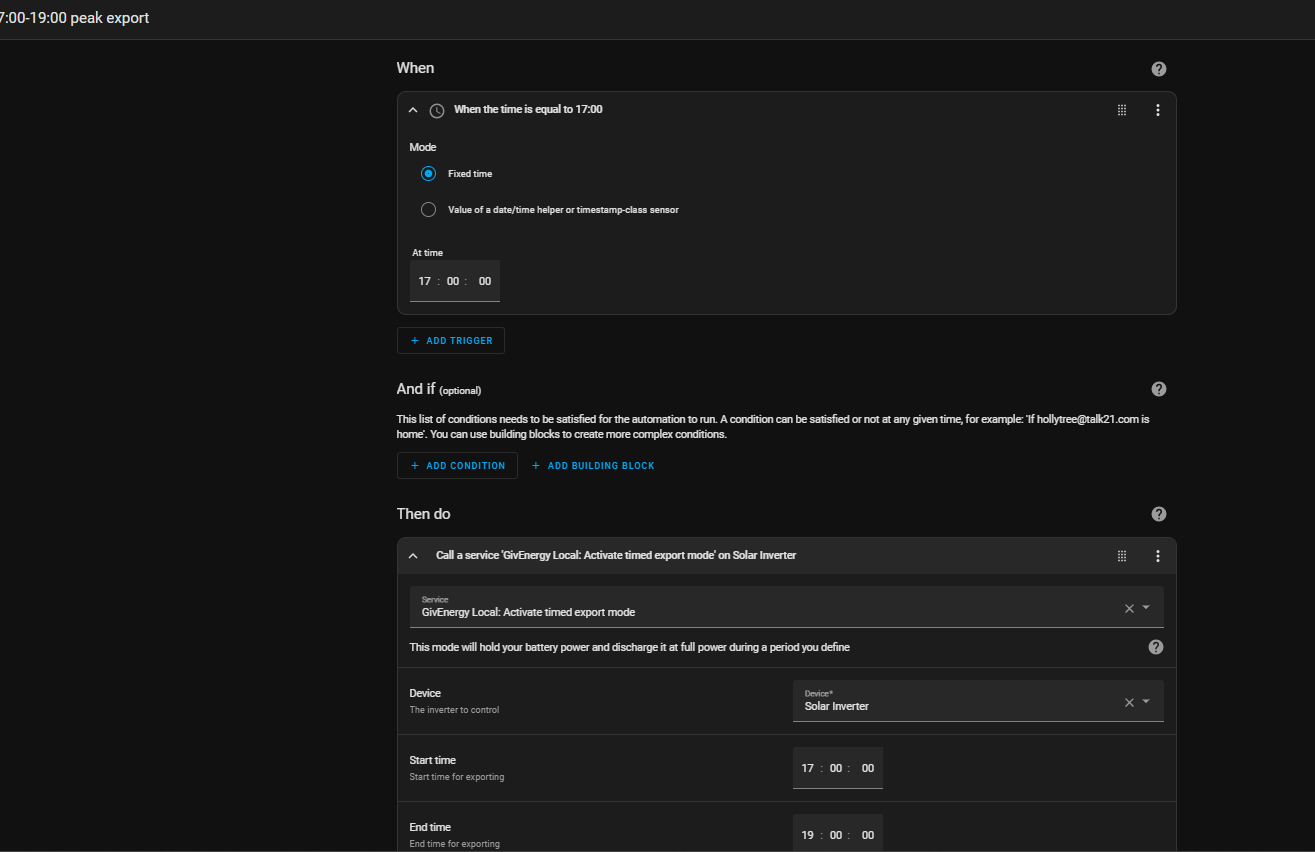Screen dimensions: 1315x852
Task: Click the Add Trigger button
Action: click(451, 340)
